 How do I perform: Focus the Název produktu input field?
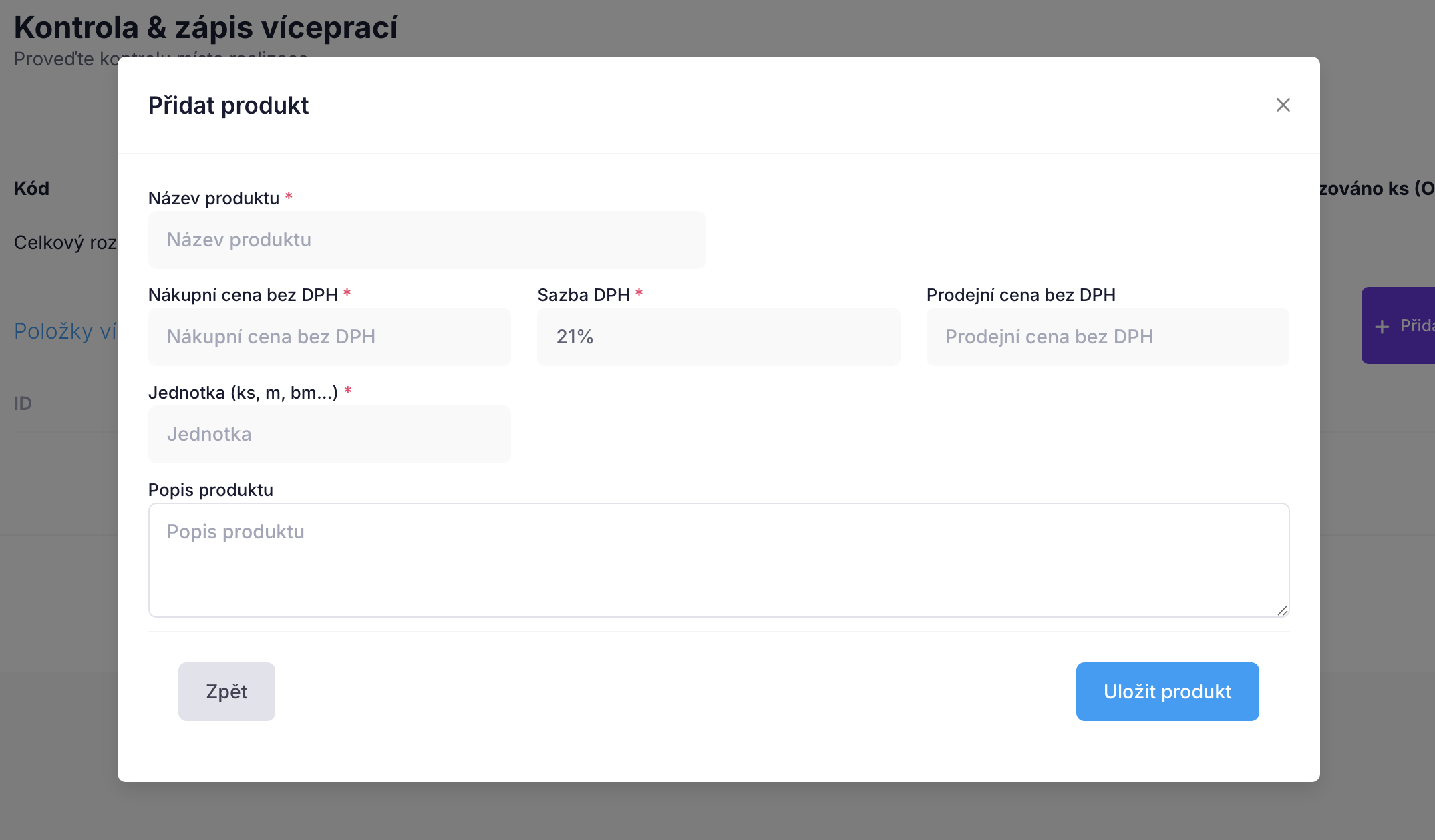point(426,240)
